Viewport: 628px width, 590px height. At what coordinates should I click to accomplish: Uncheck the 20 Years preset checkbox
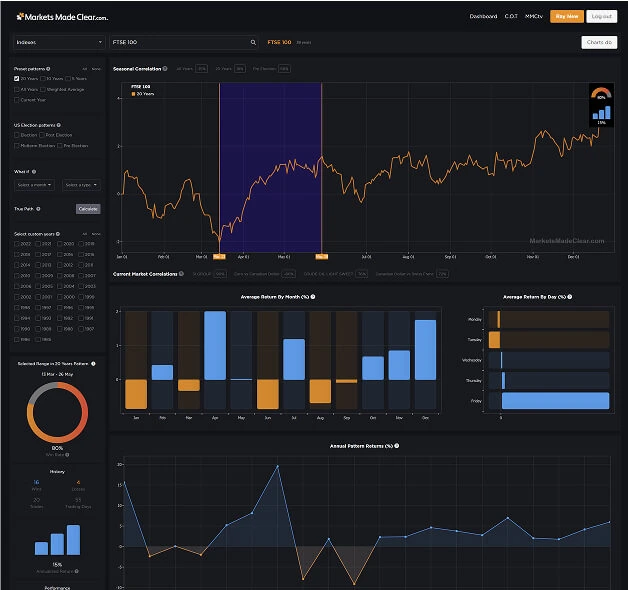[x=16, y=79]
